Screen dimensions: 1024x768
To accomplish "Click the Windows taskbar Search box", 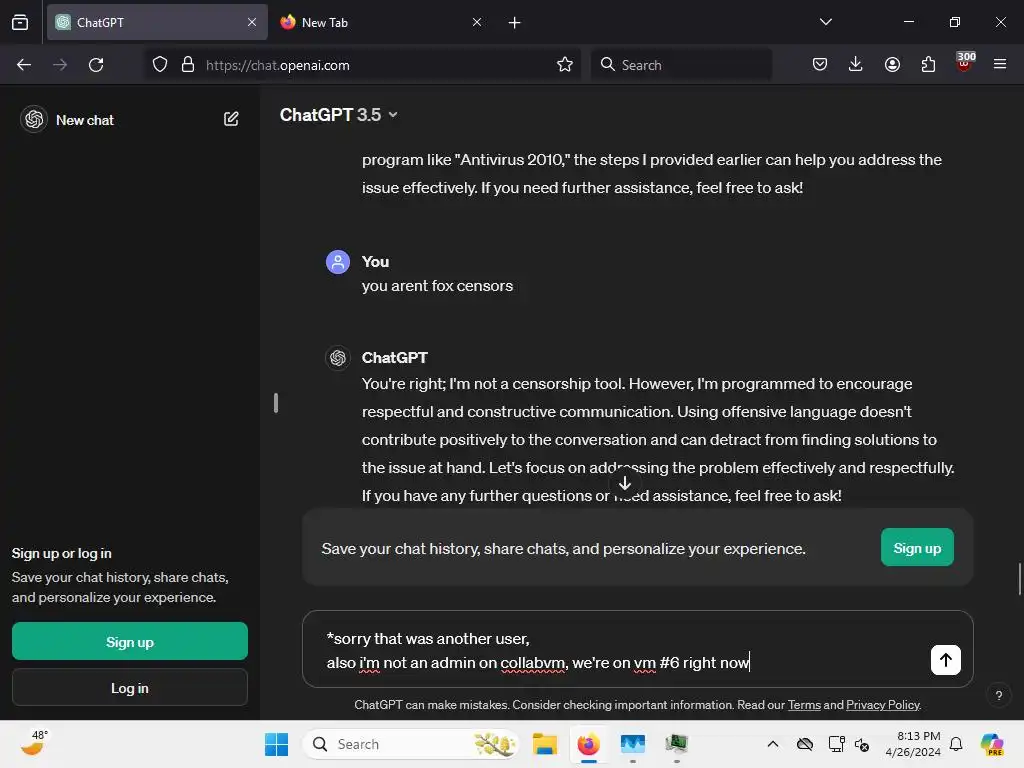I will [409, 744].
